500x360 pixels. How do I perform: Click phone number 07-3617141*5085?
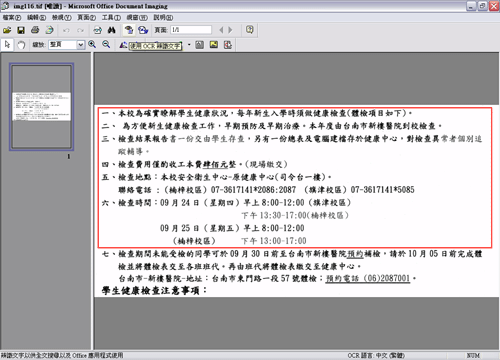coord(382,190)
